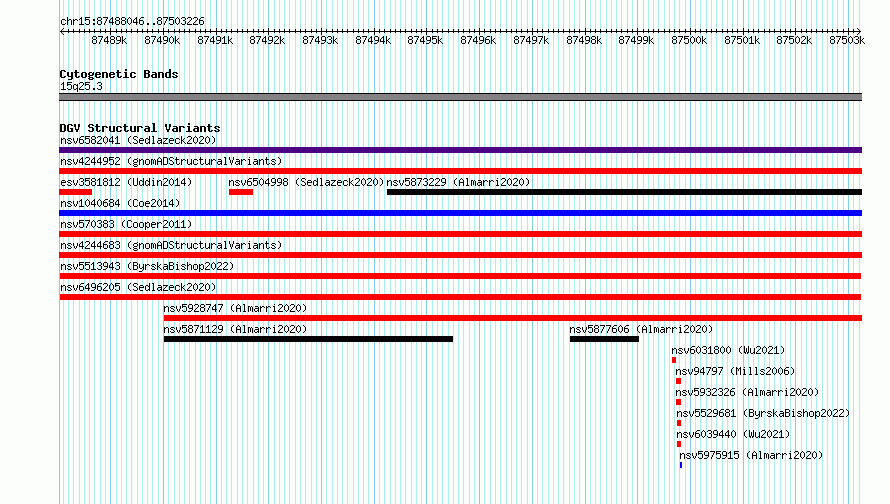Click the tiny blue nsv5975915 marker
Image resolution: width=890 pixels, height=504 pixels.
[x=681, y=465]
